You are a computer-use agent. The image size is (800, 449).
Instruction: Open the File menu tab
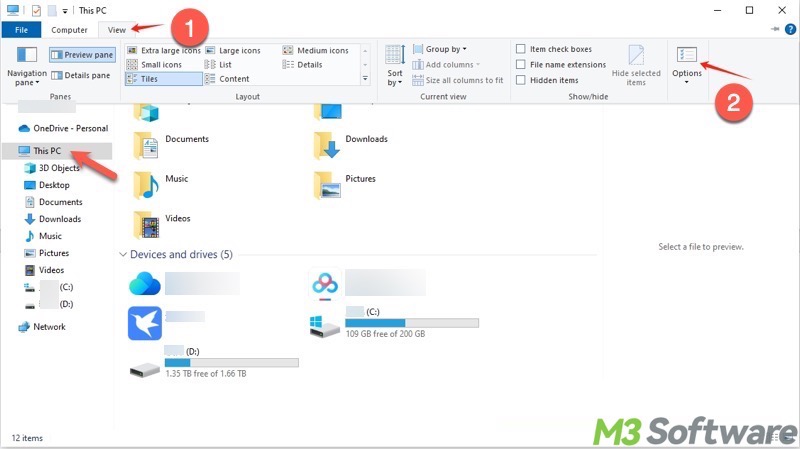(x=20, y=30)
